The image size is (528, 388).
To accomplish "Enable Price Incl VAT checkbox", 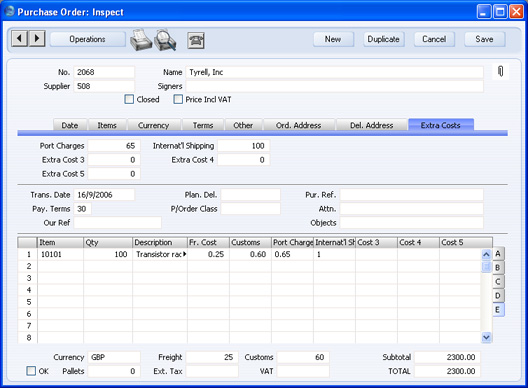I will point(178,99).
